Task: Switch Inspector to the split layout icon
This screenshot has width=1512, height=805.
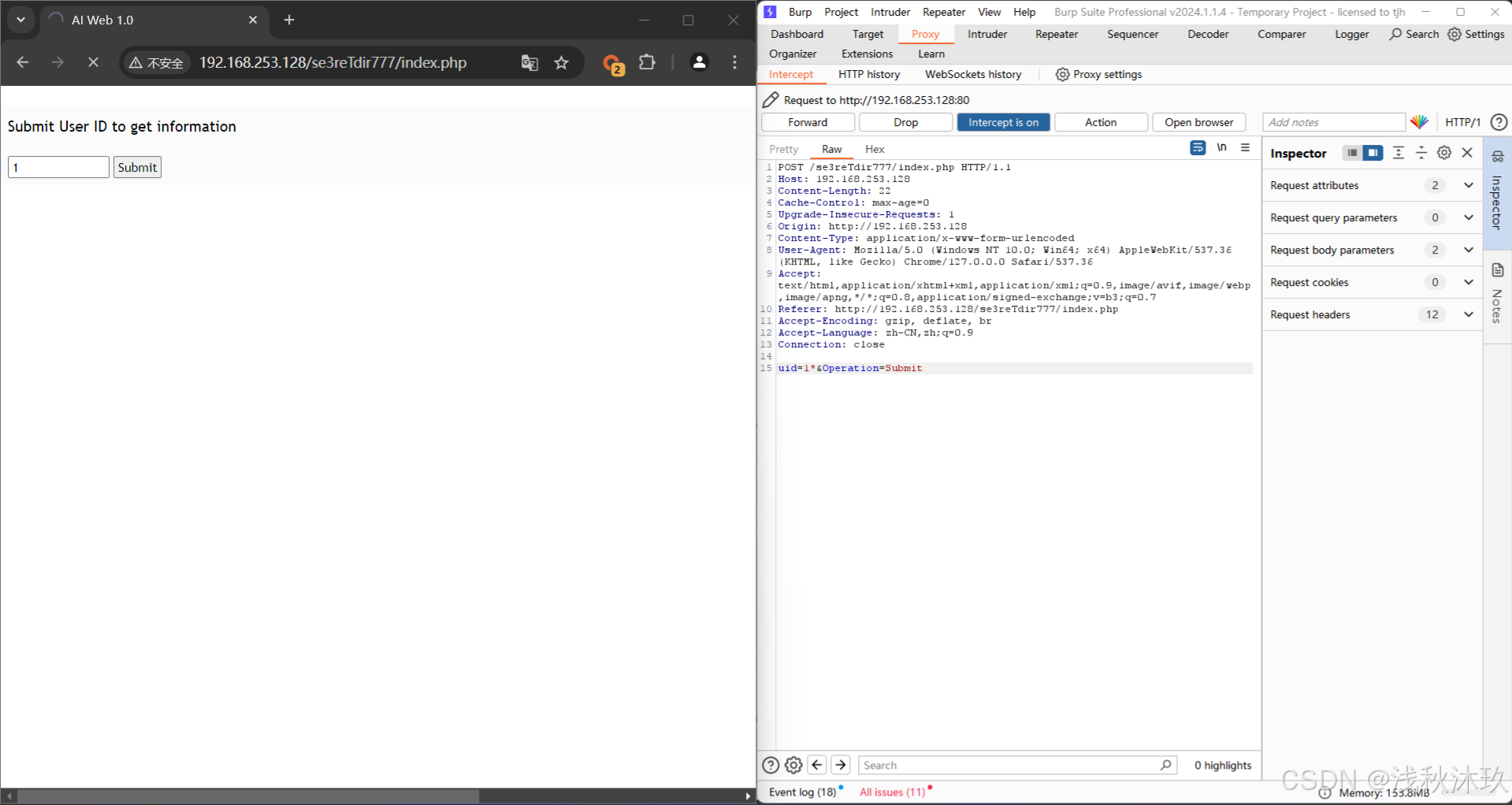Action: [x=1373, y=153]
